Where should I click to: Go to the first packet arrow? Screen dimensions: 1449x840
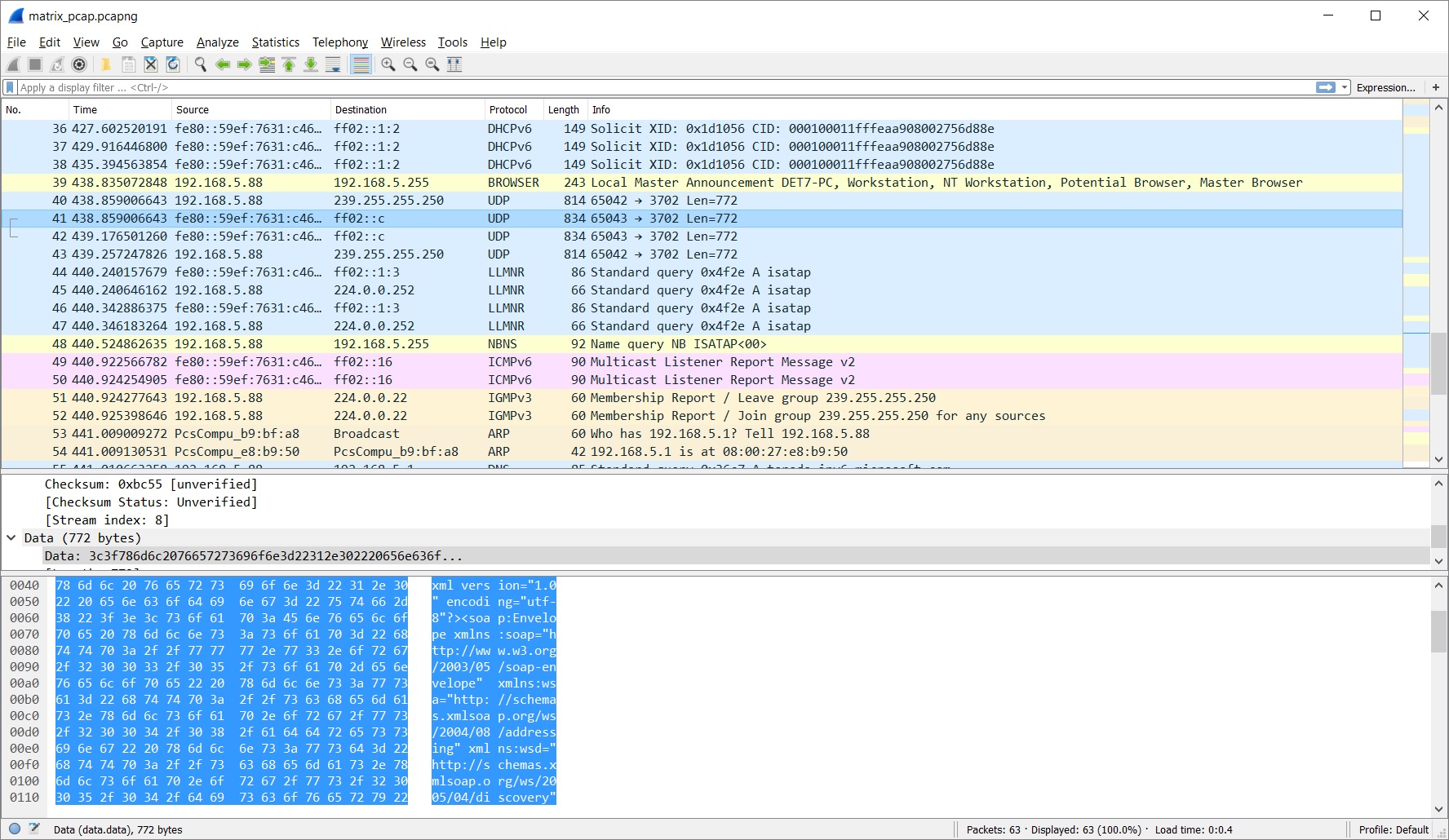[x=289, y=64]
